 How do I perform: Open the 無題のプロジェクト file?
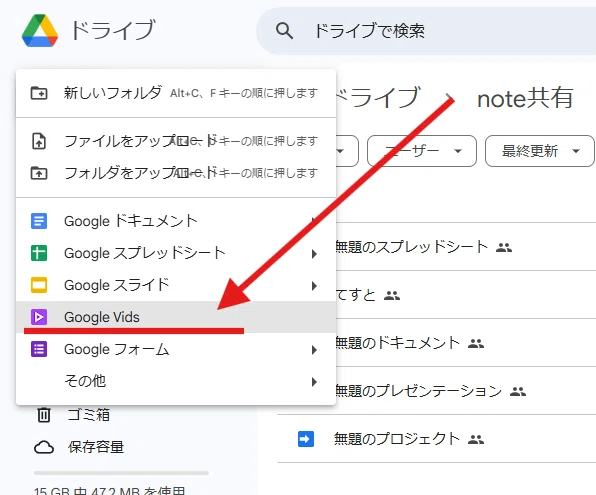coord(397,439)
